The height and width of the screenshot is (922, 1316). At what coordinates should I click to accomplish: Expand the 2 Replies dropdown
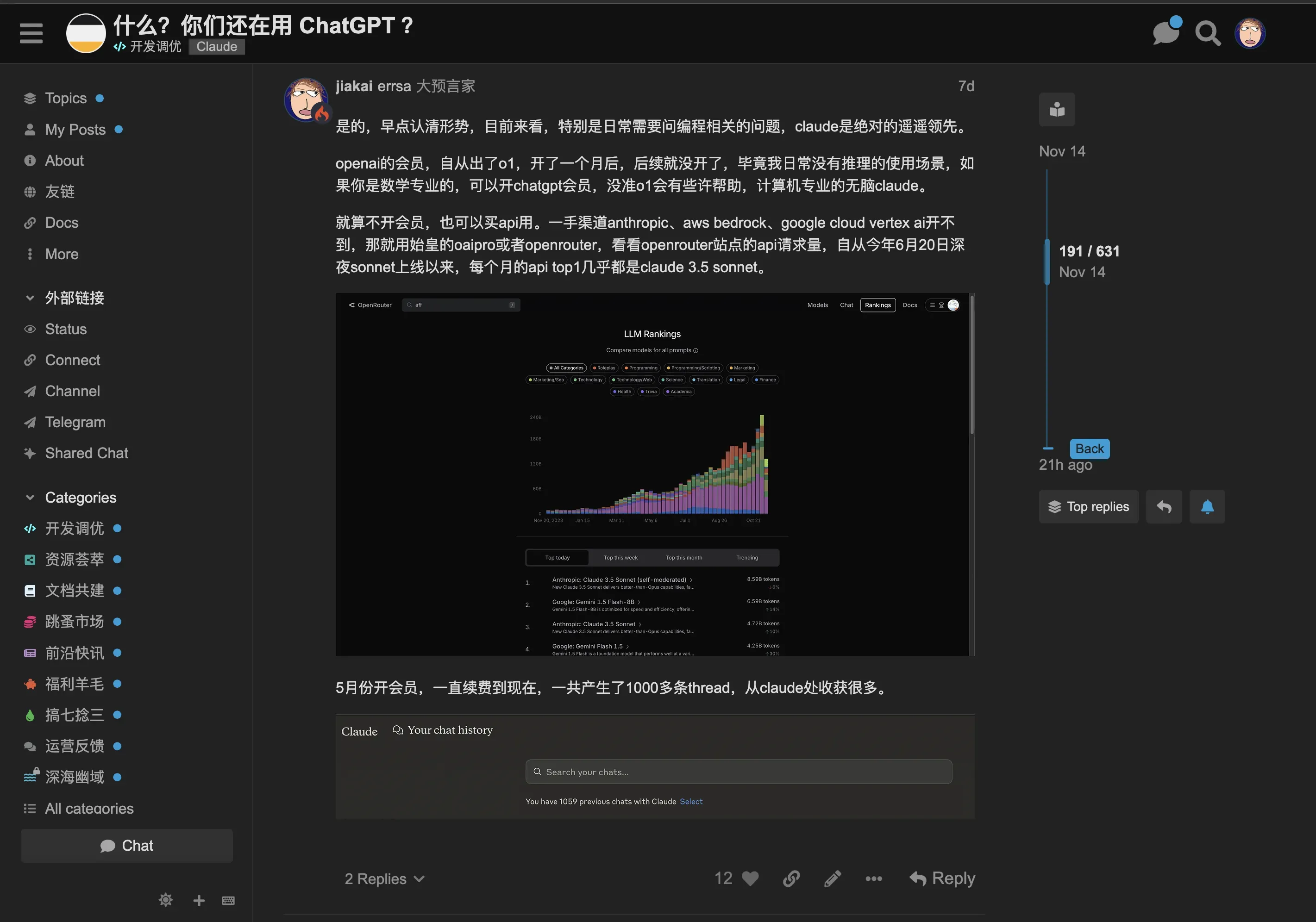pos(385,879)
